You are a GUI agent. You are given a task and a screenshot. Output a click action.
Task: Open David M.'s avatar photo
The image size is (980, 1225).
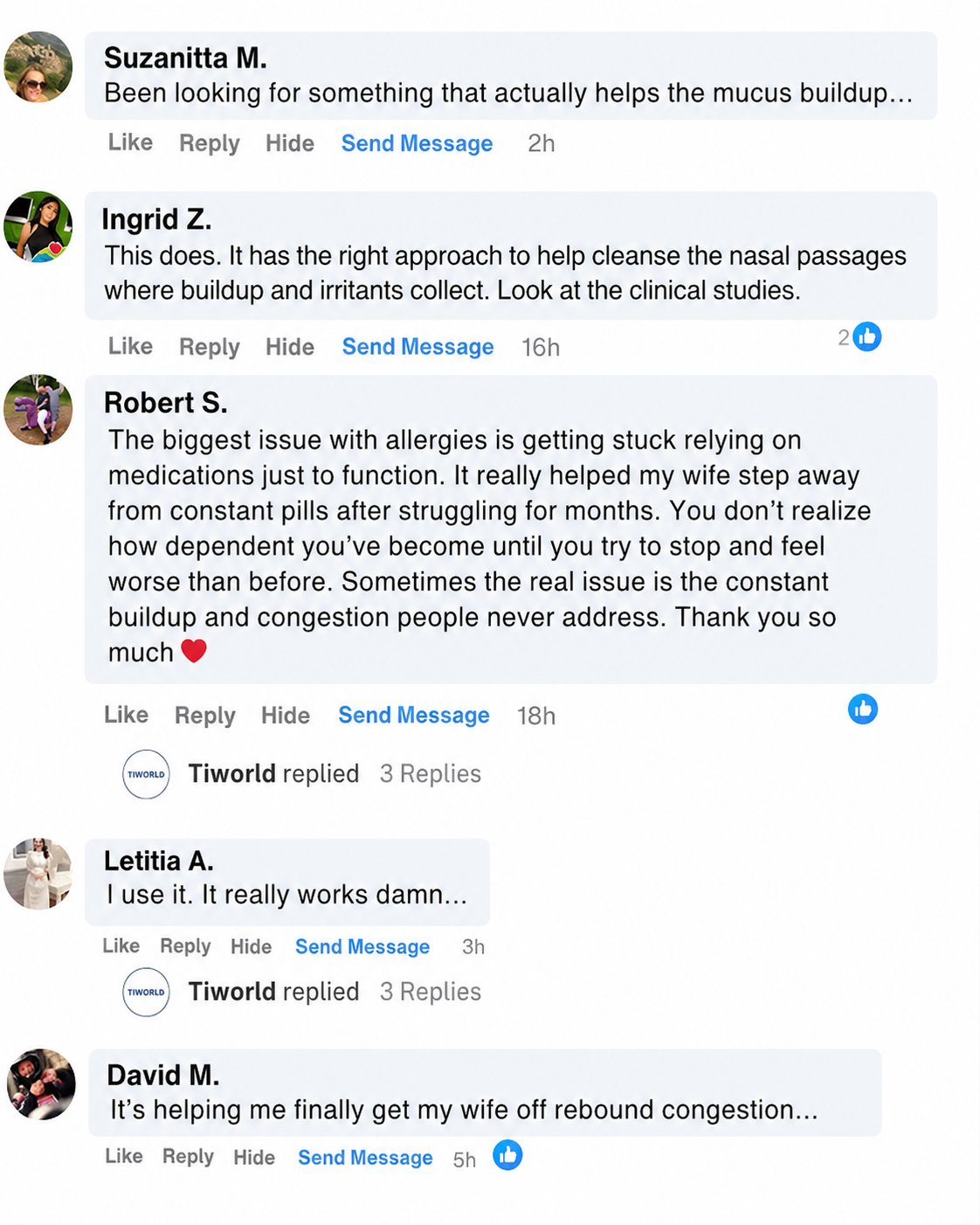[41, 1084]
